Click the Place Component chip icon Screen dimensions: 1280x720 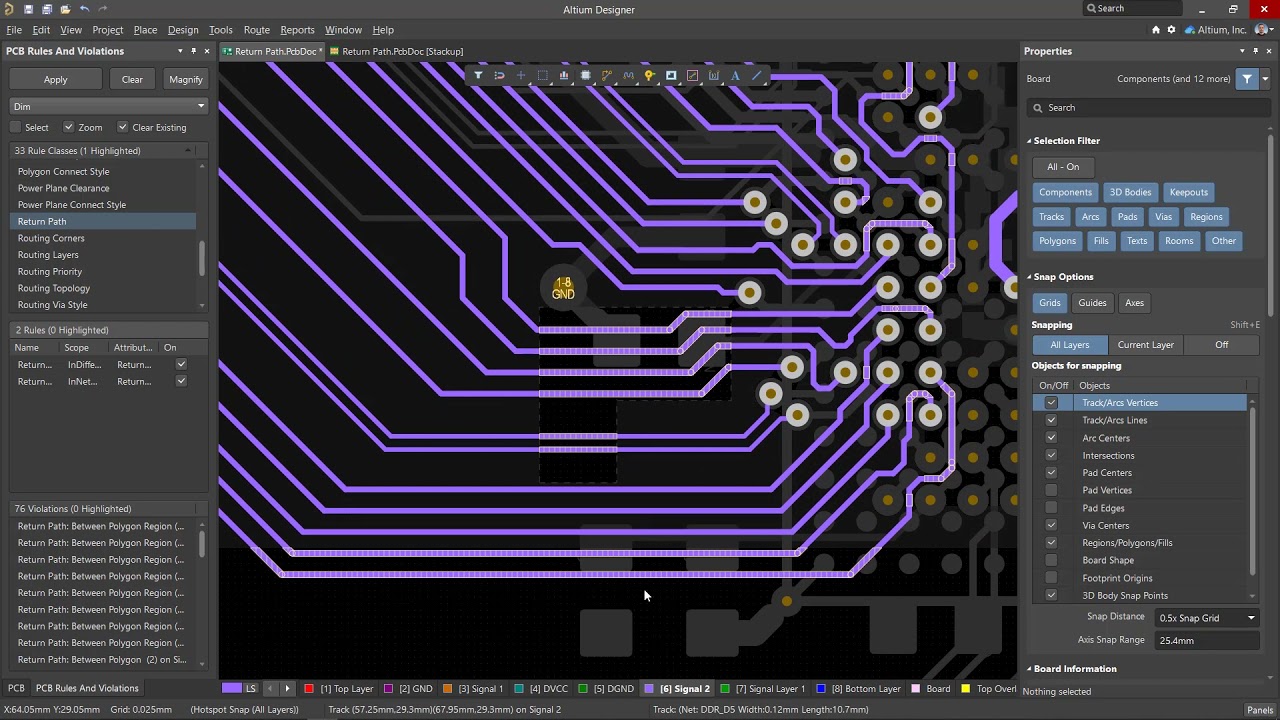tap(585, 75)
